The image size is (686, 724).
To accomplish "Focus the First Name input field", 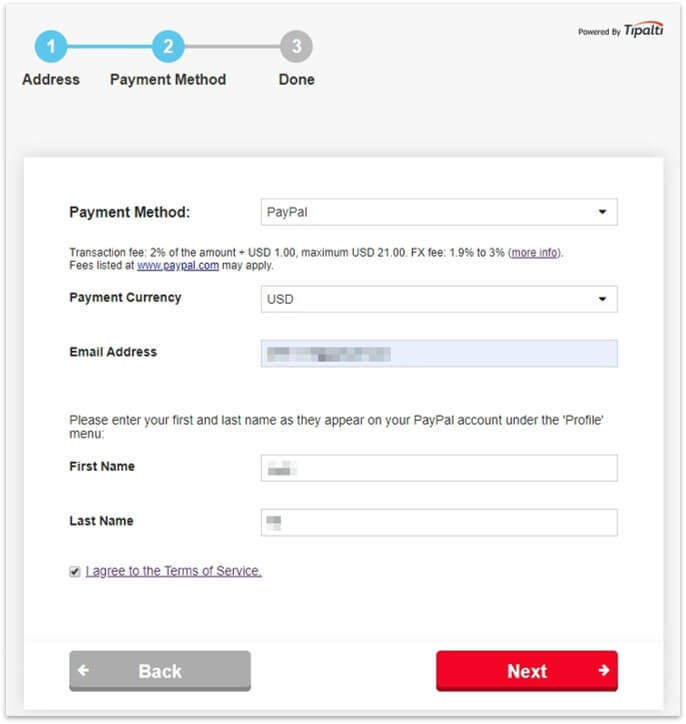I will tap(438, 468).
